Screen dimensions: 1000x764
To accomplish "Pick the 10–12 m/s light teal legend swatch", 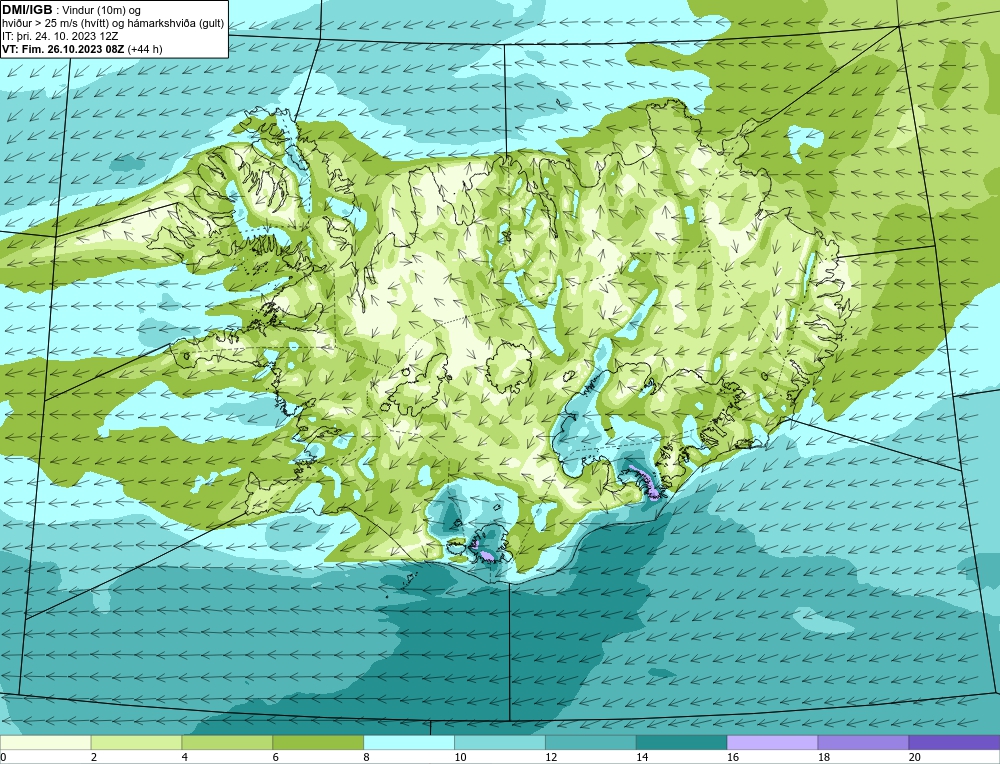I will coord(500,742).
